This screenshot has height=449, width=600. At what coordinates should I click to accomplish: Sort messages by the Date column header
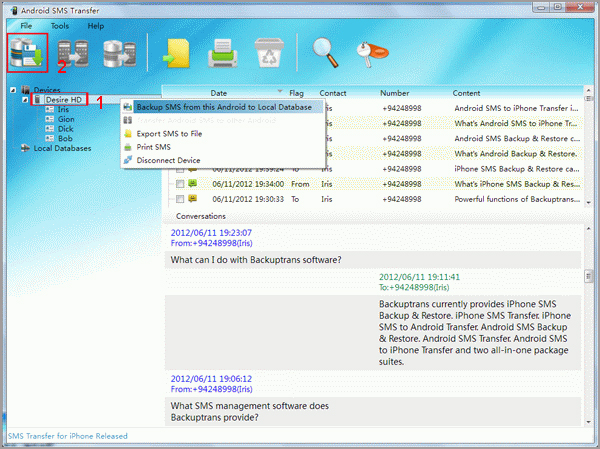218,93
